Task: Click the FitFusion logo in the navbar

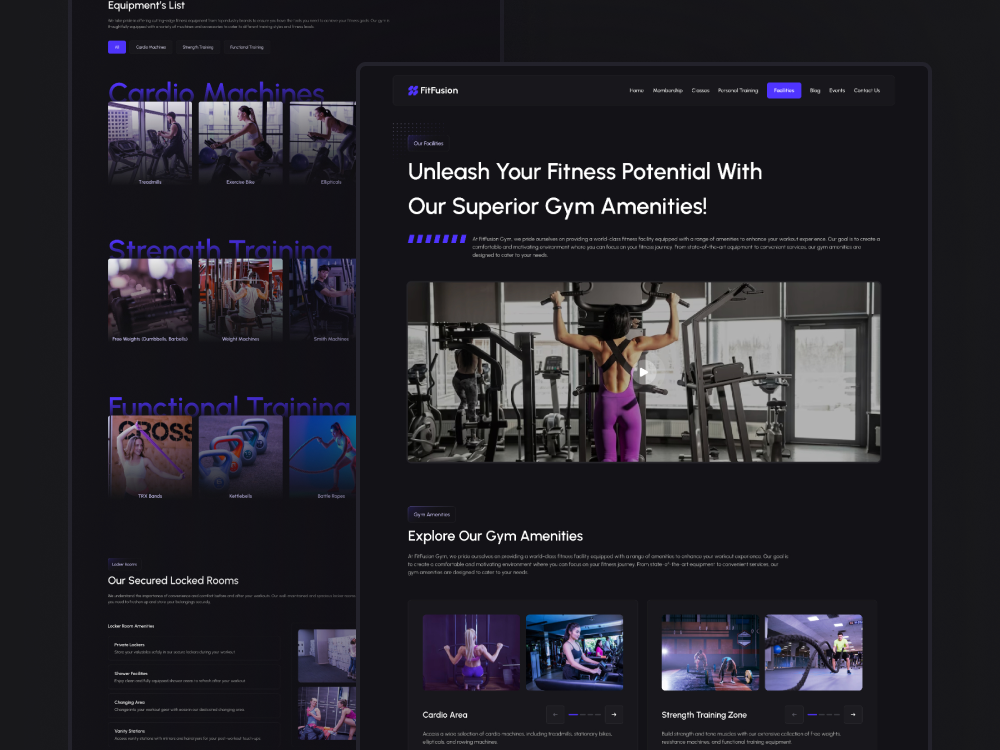Action: [432, 90]
